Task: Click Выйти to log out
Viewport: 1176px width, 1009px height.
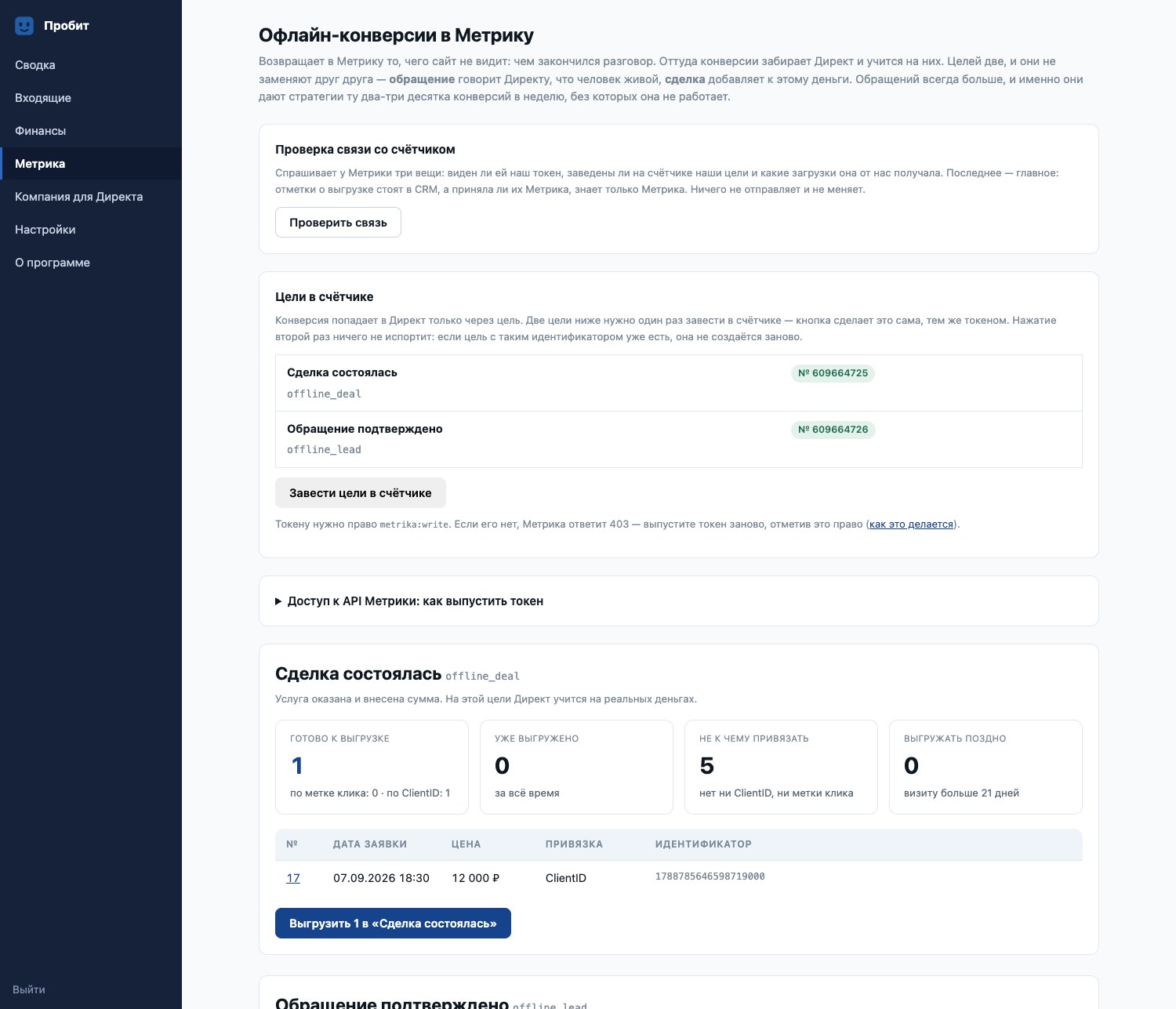Action: (x=29, y=989)
